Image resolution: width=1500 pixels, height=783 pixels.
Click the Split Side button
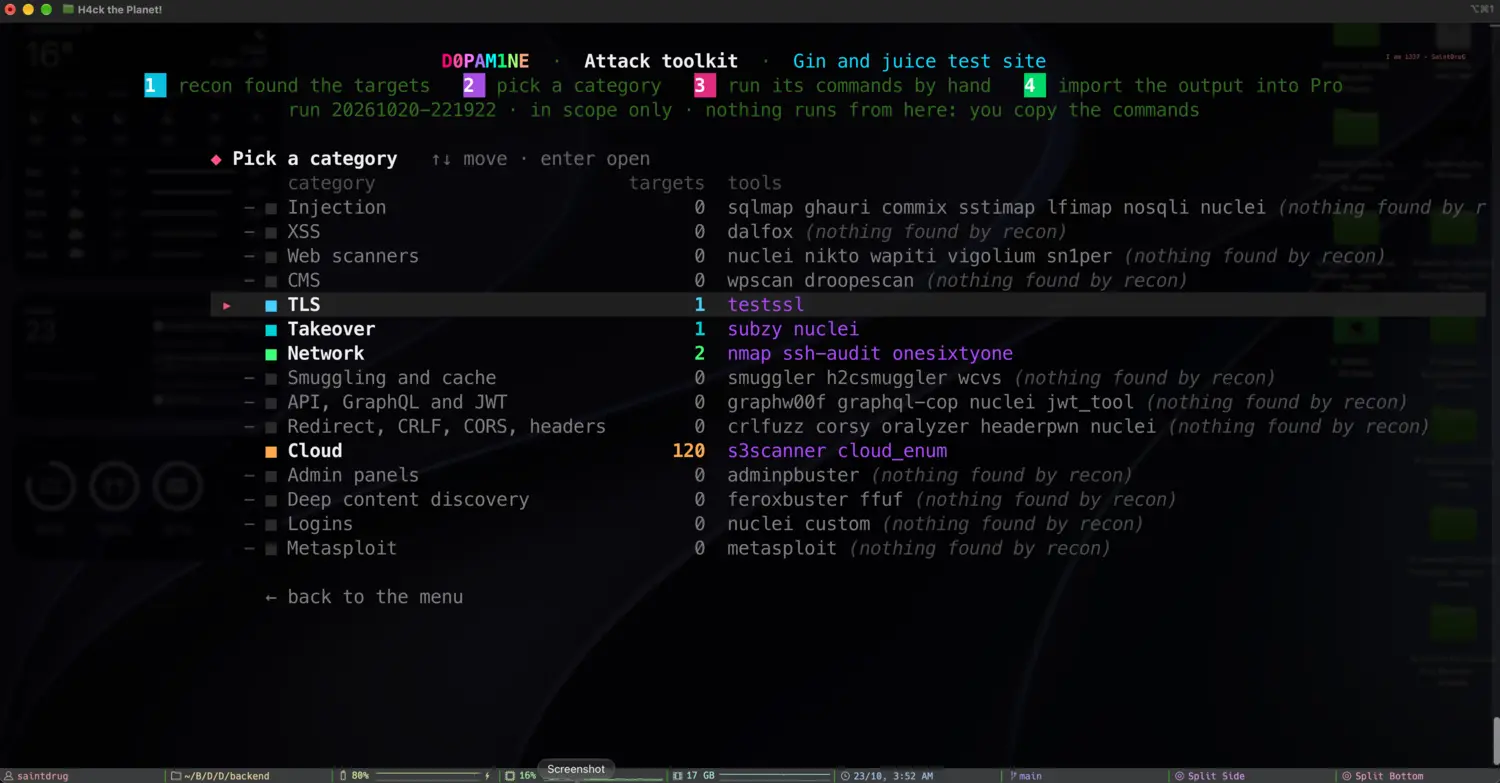[1210, 776]
